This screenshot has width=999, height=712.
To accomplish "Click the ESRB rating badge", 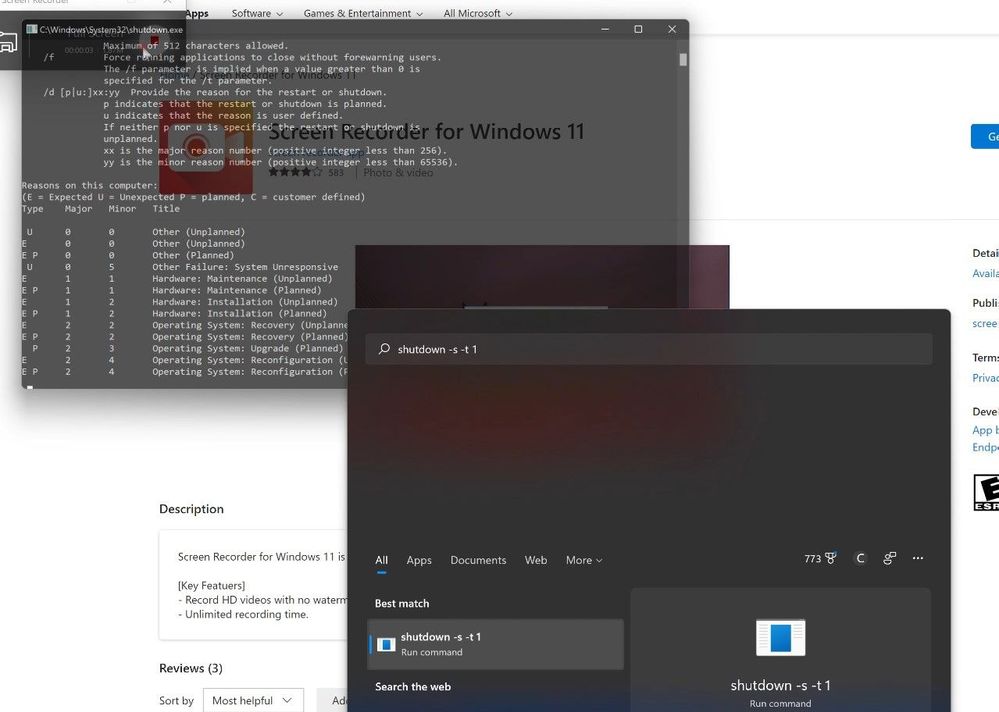I will pos(986,492).
